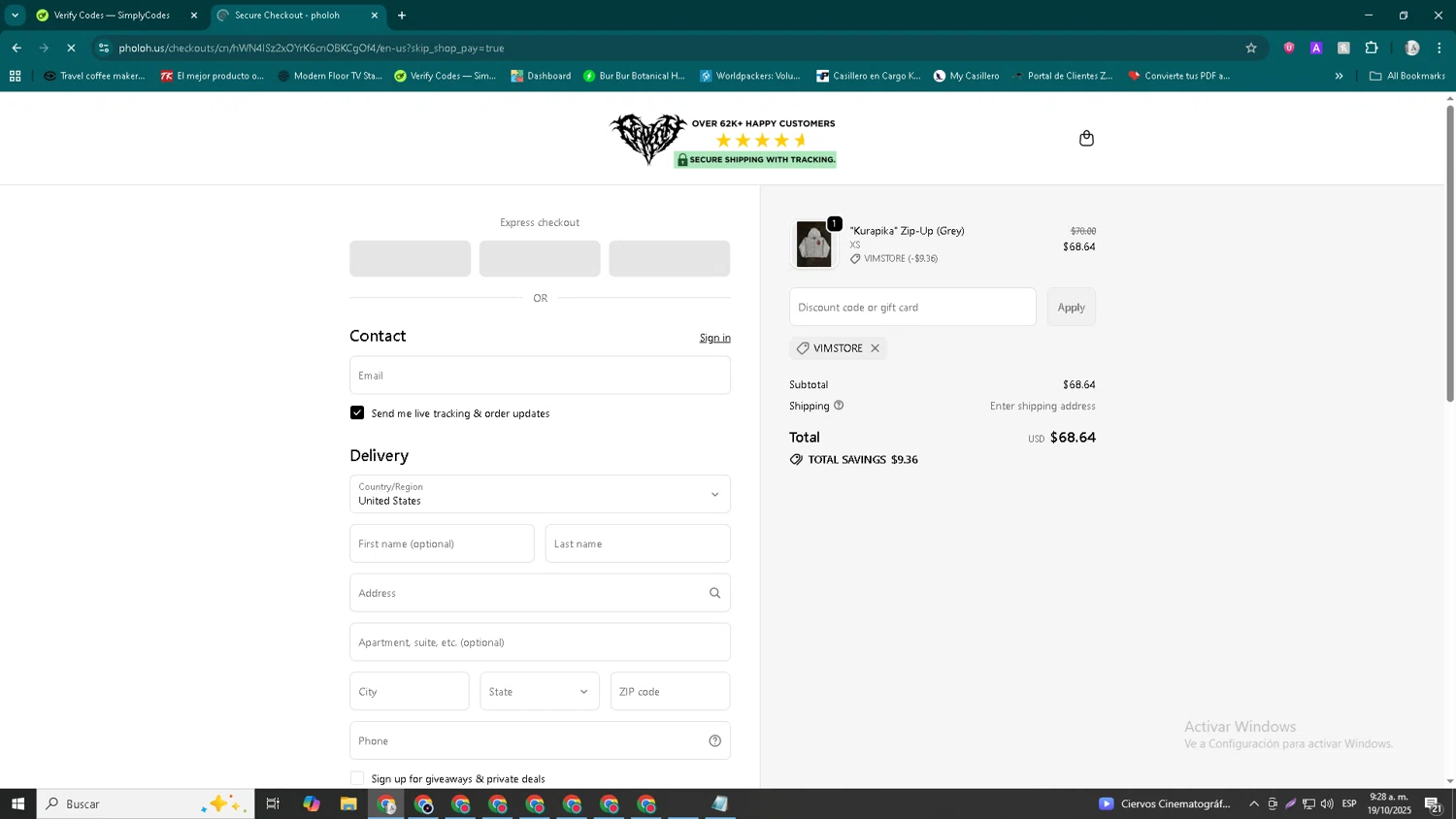Click the taskbar Buscar search box
The width and height of the screenshot is (1456, 819).
pos(146,803)
